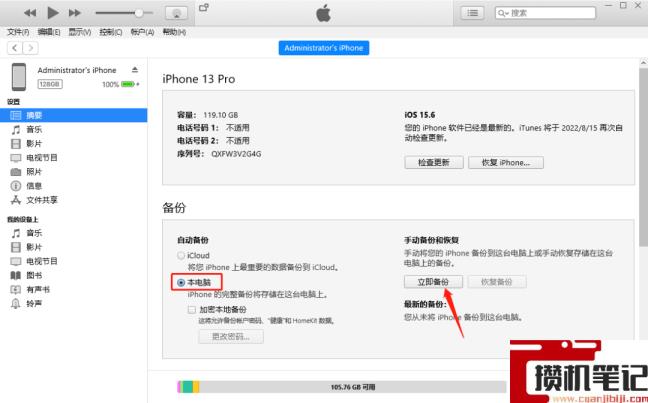
Task: Click the iOS 15.6 version label
Action: click(x=419, y=115)
